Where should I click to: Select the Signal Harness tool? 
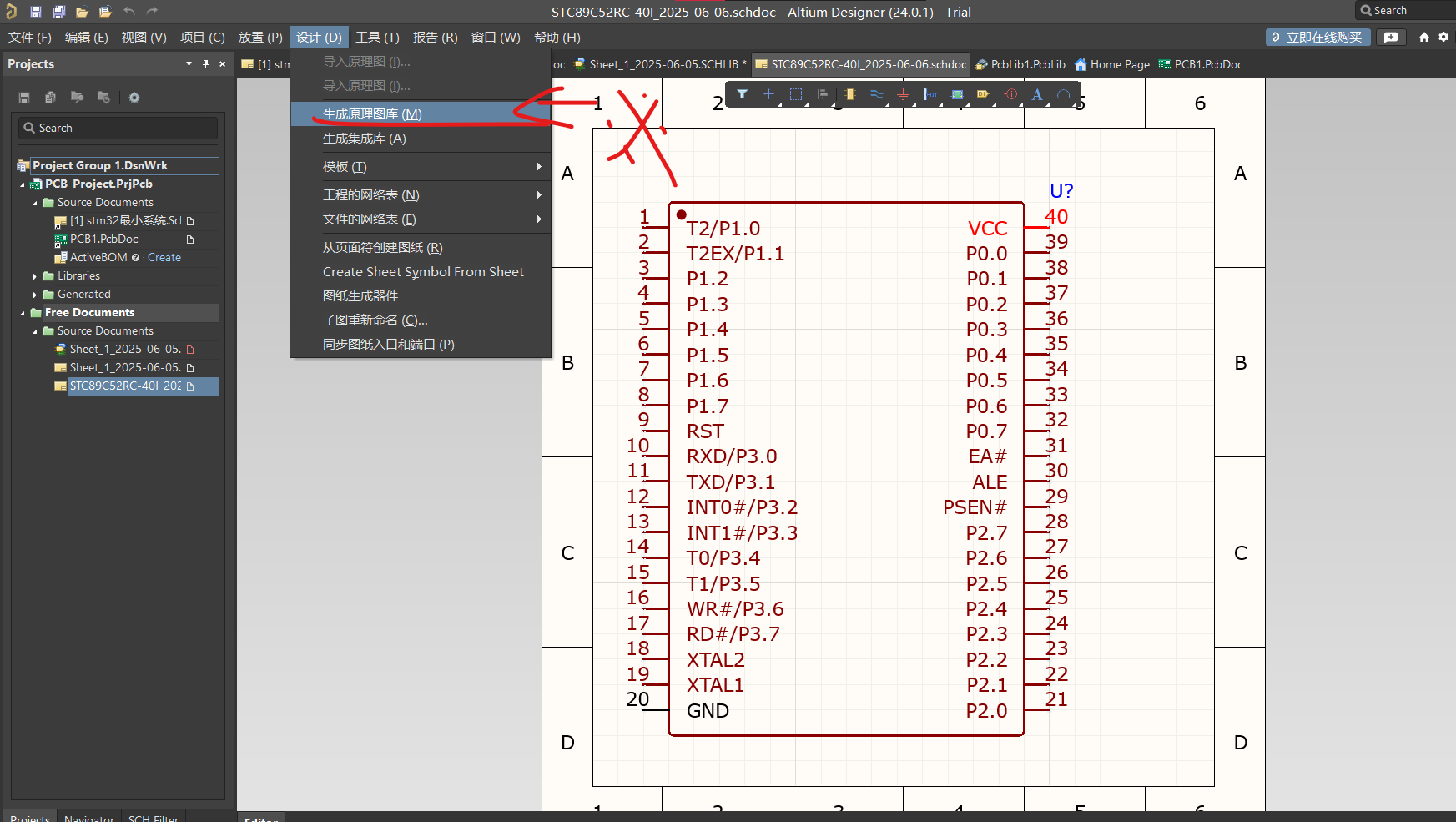(x=930, y=94)
